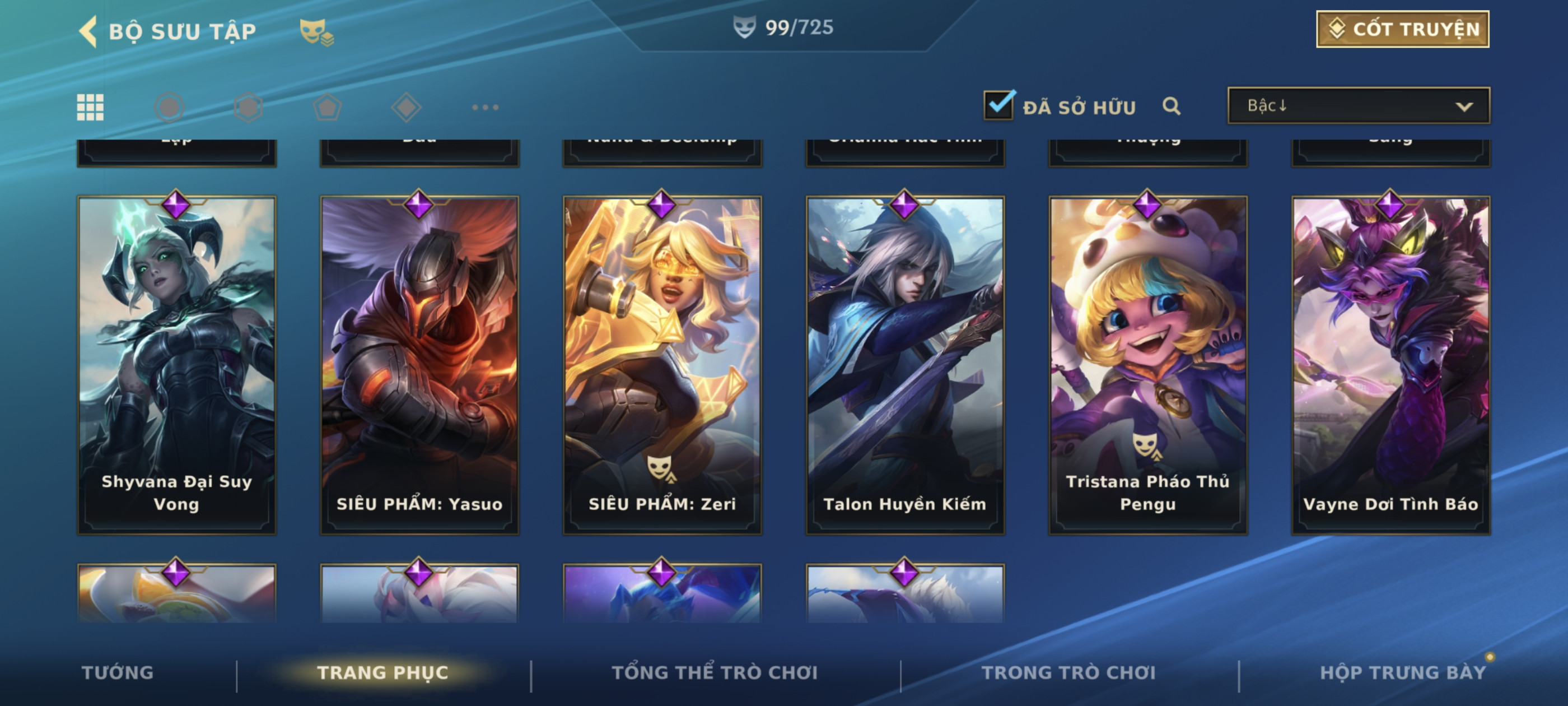
Task: Show more filters via three dots
Action: click(485, 107)
